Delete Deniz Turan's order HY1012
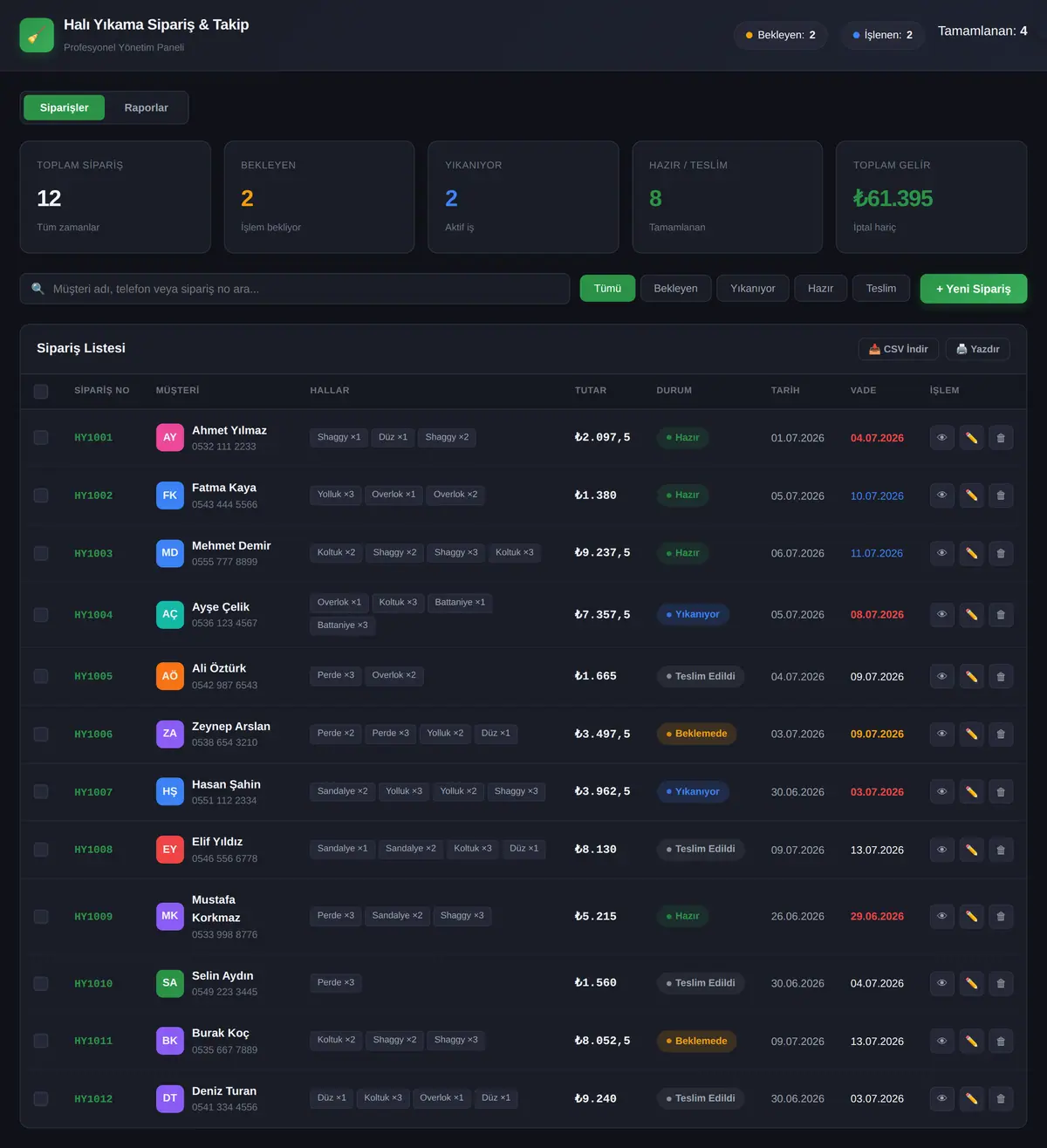 1001,1099
